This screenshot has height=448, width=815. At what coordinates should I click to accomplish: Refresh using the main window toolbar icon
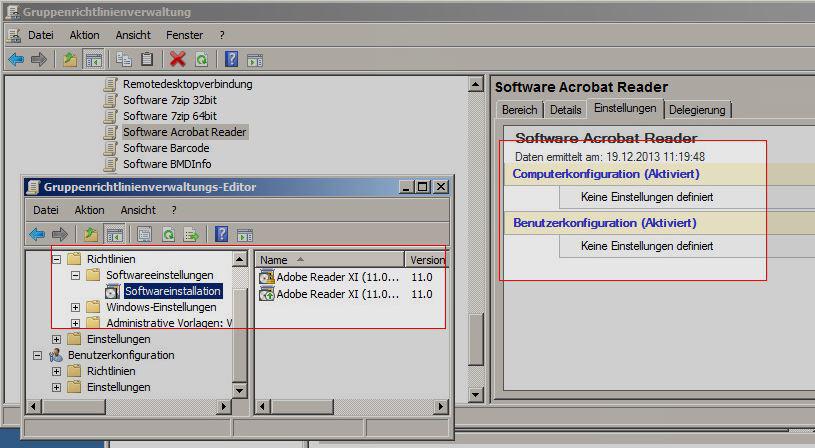point(201,60)
